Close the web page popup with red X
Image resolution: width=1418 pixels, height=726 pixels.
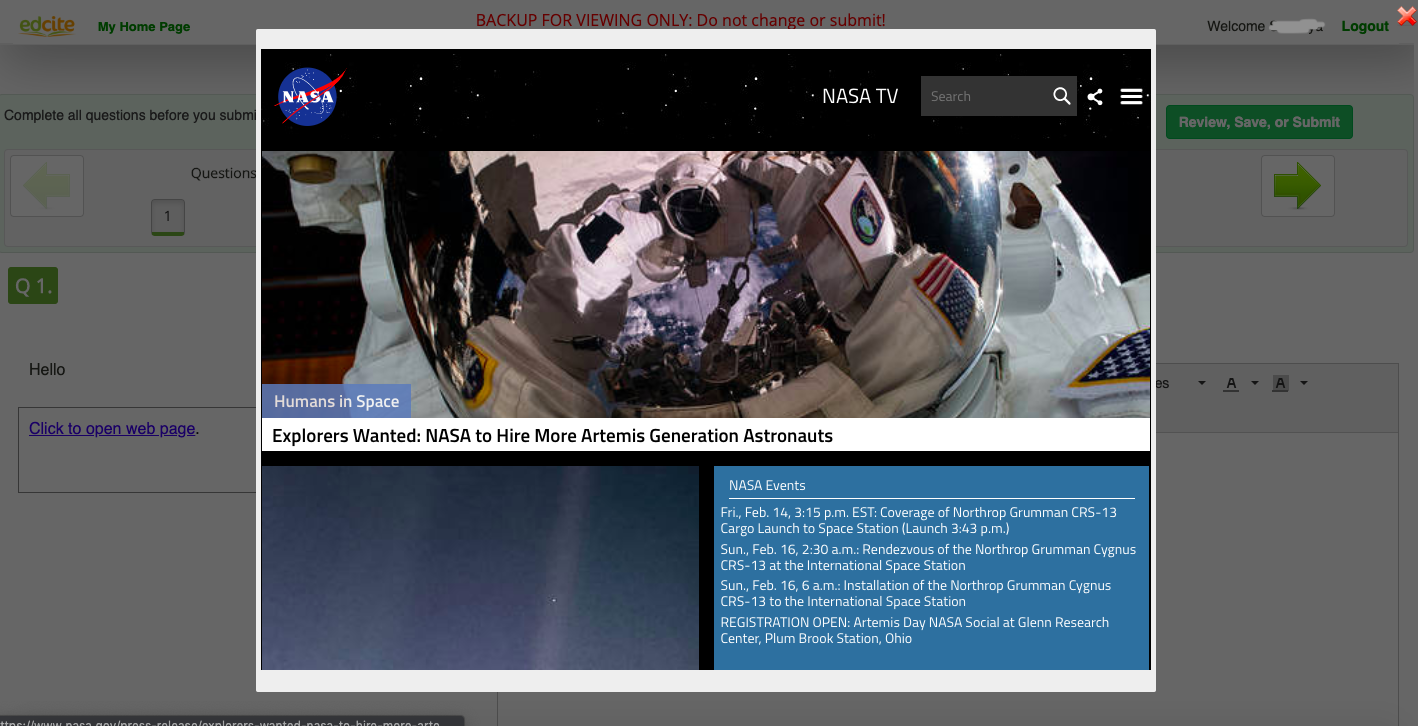[x=1406, y=16]
